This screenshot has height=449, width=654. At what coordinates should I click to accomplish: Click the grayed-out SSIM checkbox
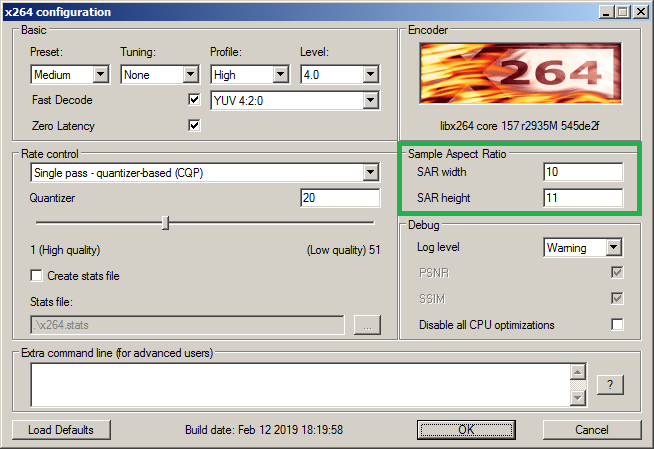click(617, 298)
